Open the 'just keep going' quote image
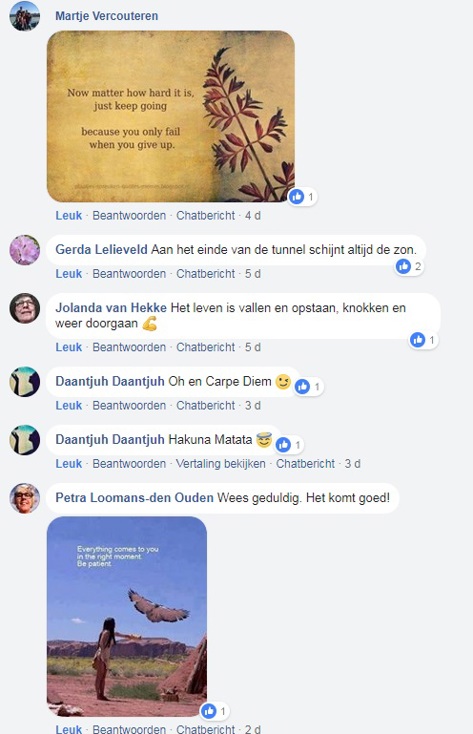Screen dimensions: 473x734 [x=170, y=117]
